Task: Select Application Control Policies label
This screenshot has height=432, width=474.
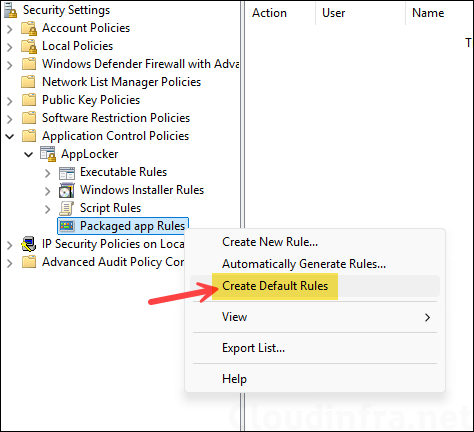Action: pos(116,136)
